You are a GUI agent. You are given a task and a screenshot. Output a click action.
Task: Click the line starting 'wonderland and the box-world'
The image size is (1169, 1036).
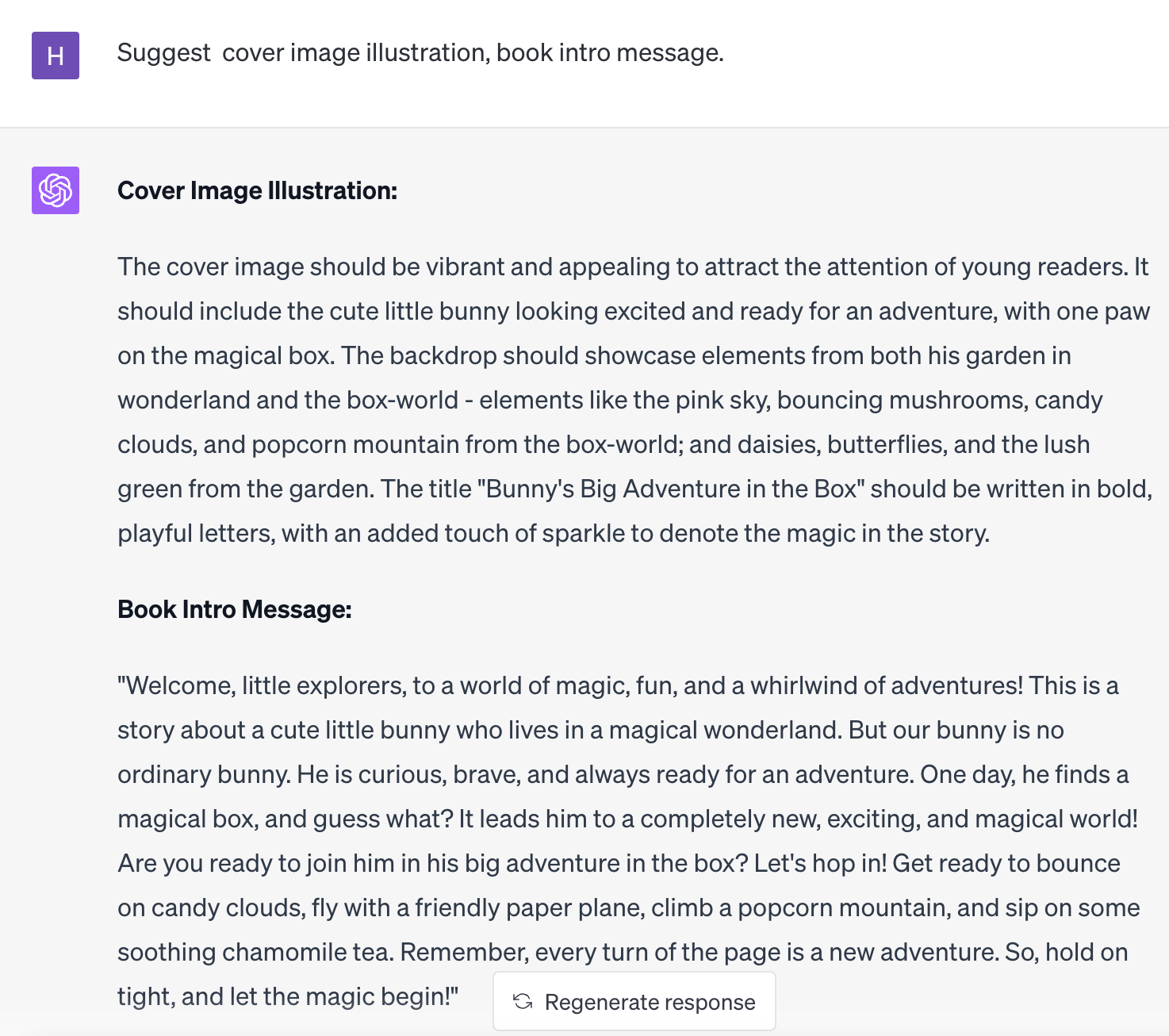[610, 401]
